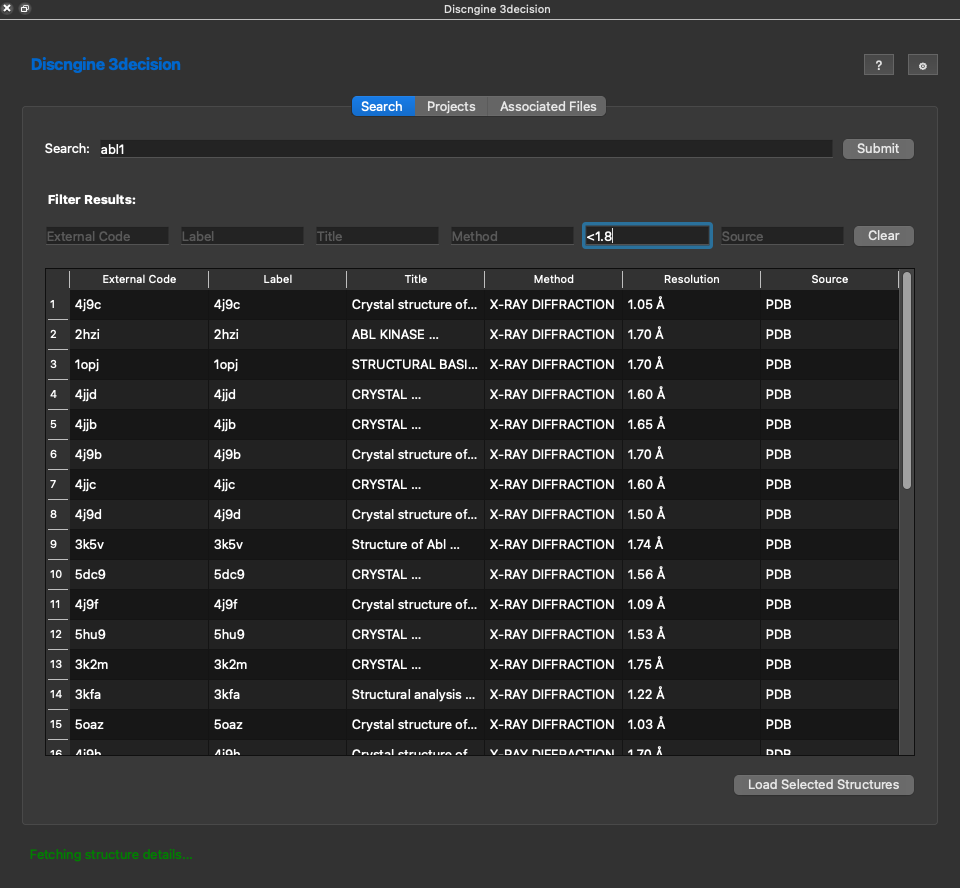
Task: Click the Title filter field
Action: pos(377,236)
